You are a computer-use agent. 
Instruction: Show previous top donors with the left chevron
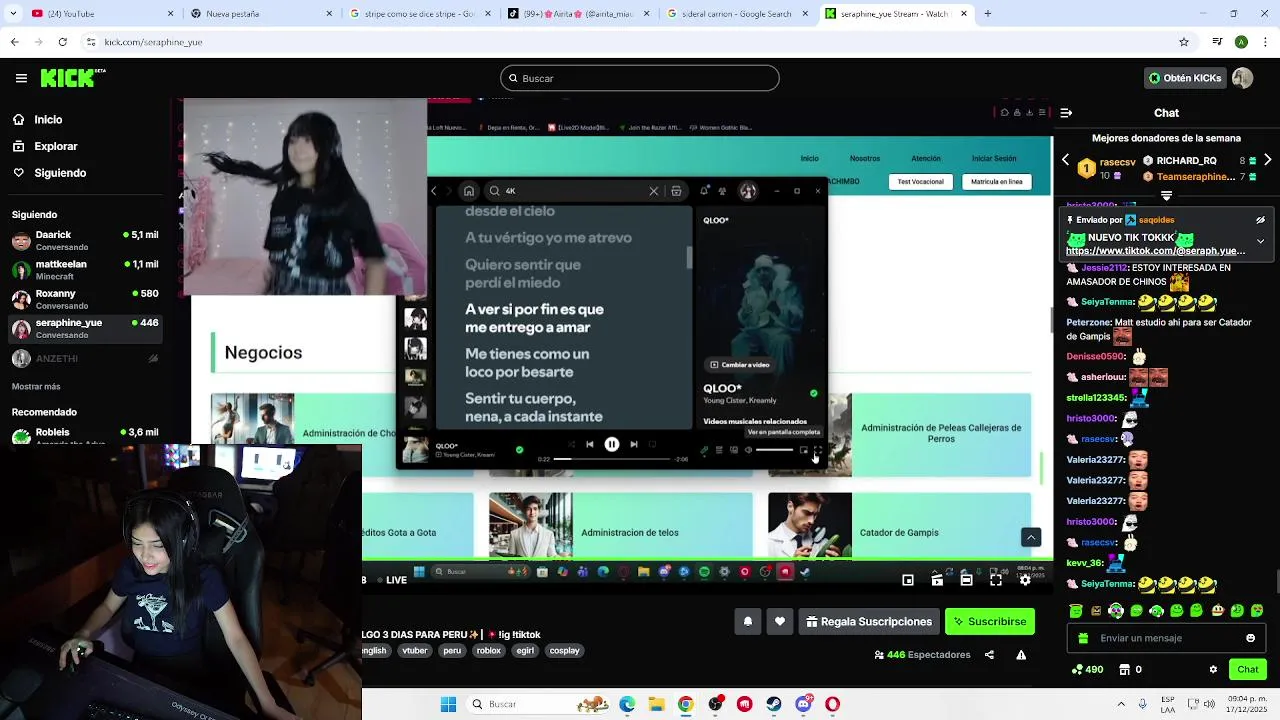point(1065,160)
